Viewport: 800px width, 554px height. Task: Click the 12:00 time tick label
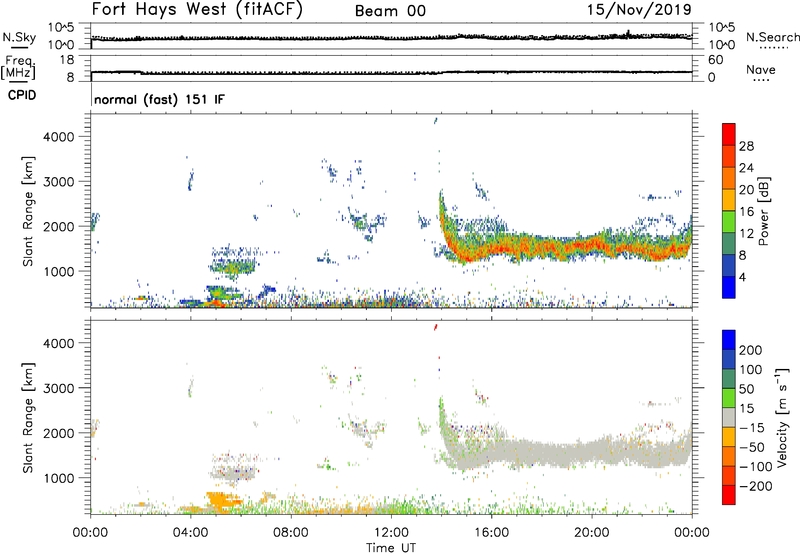[x=391, y=533]
